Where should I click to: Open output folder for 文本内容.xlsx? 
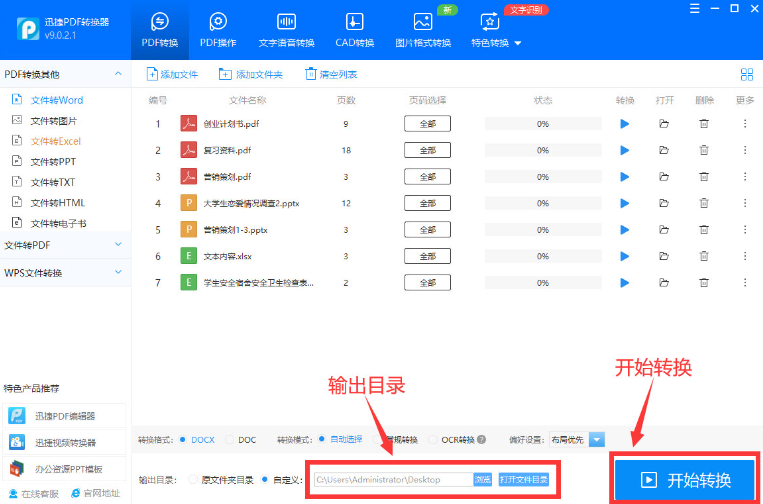[x=664, y=256]
